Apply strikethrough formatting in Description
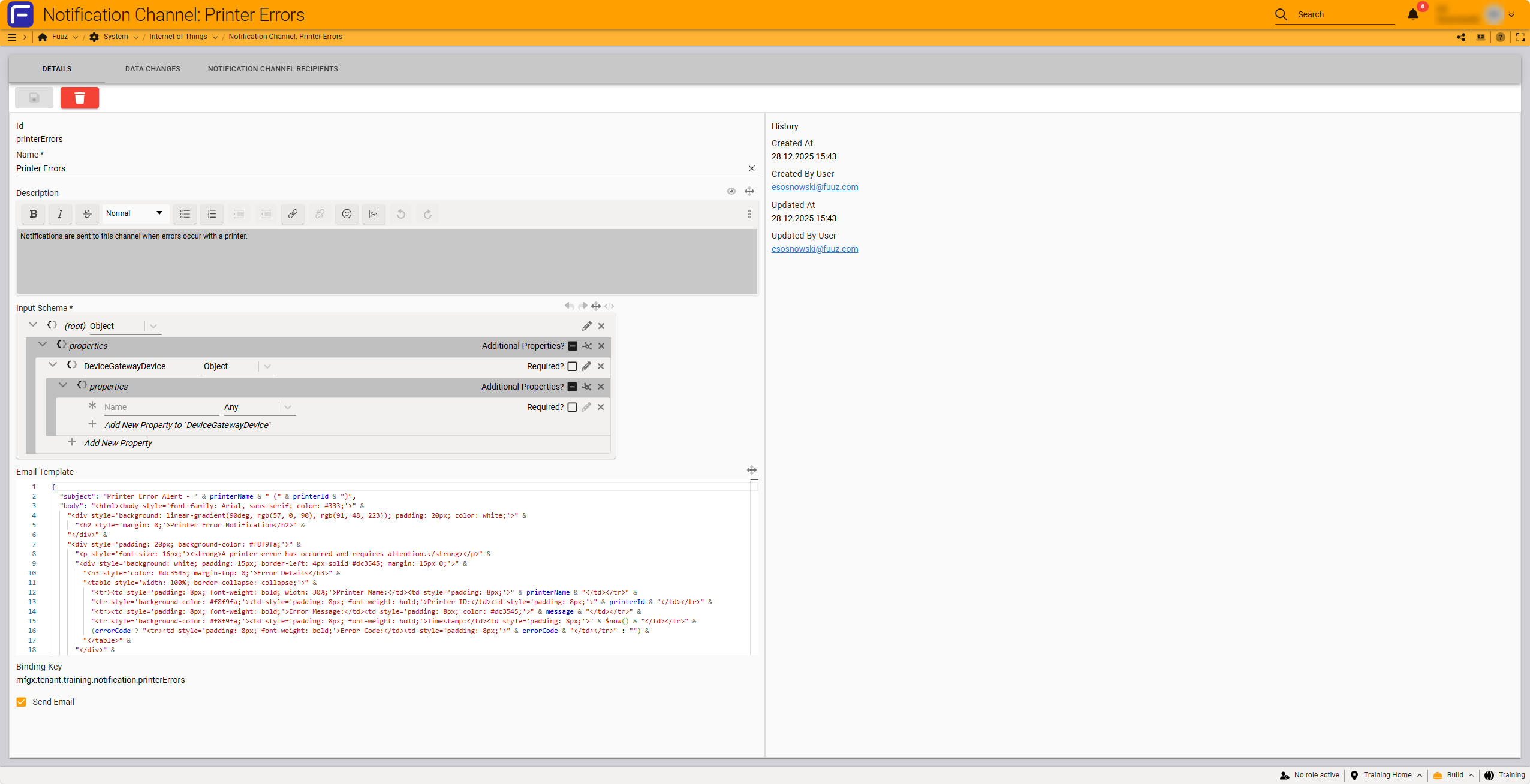Viewport: 1530px width, 784px height. pos(87,214)
